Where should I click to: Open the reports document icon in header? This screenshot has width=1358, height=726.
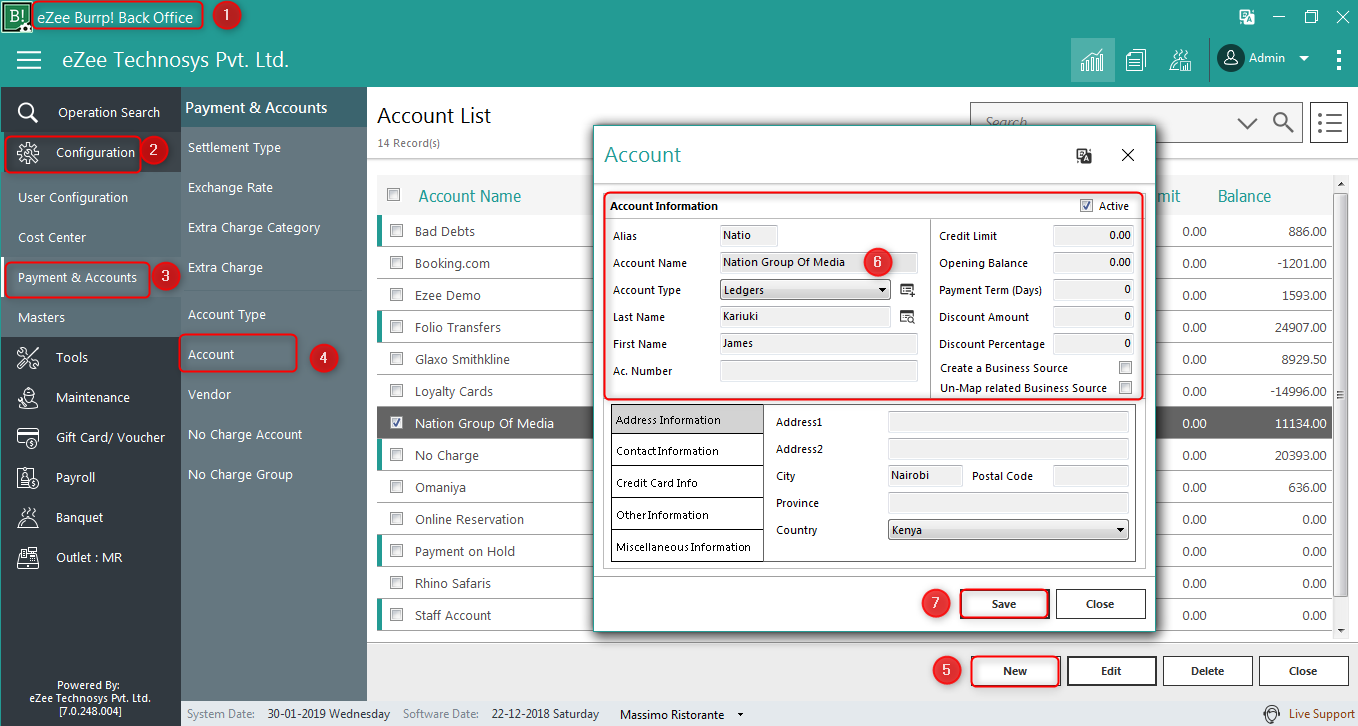(1135, 60)
